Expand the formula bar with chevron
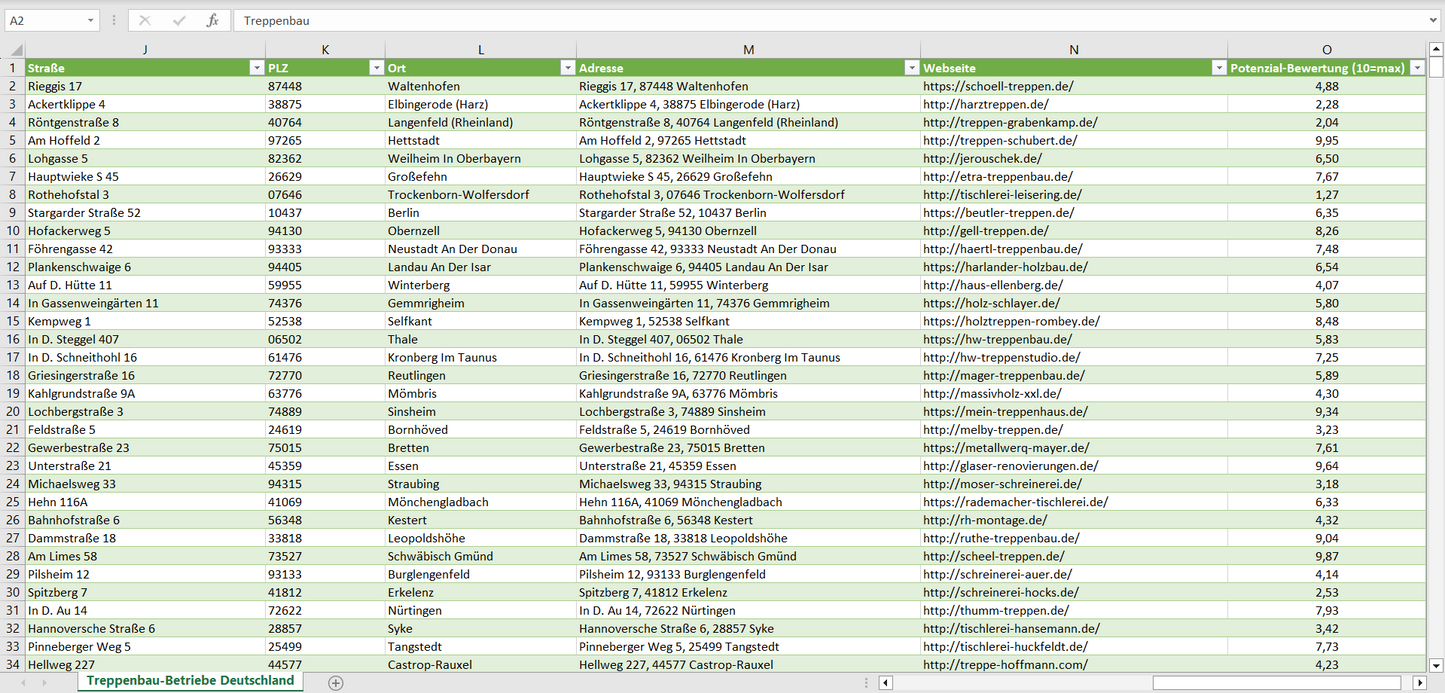Viewport: 1445px width, 693px height. click(x=1434, y=20)
